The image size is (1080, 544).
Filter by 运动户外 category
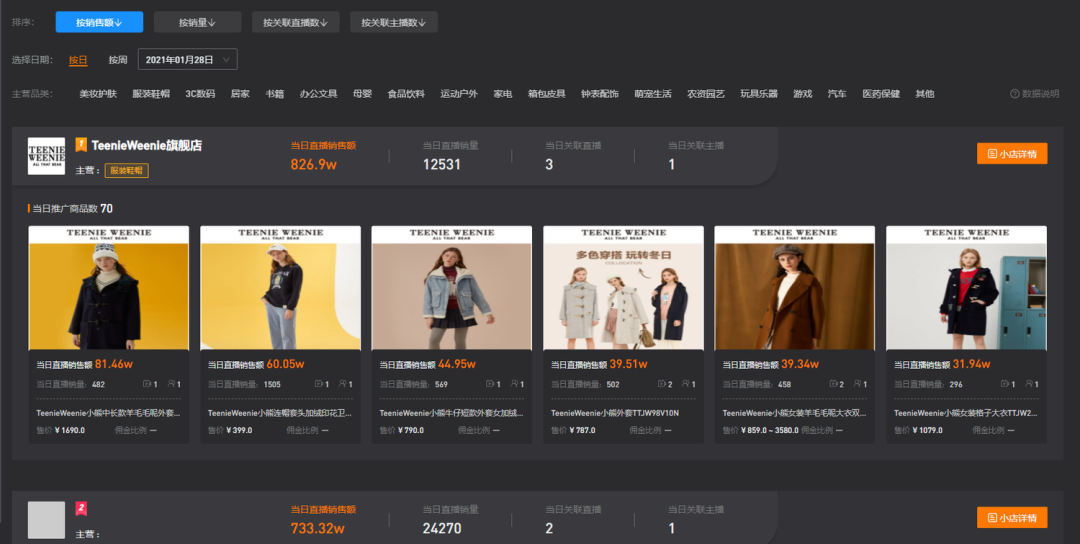pos(459,94)
